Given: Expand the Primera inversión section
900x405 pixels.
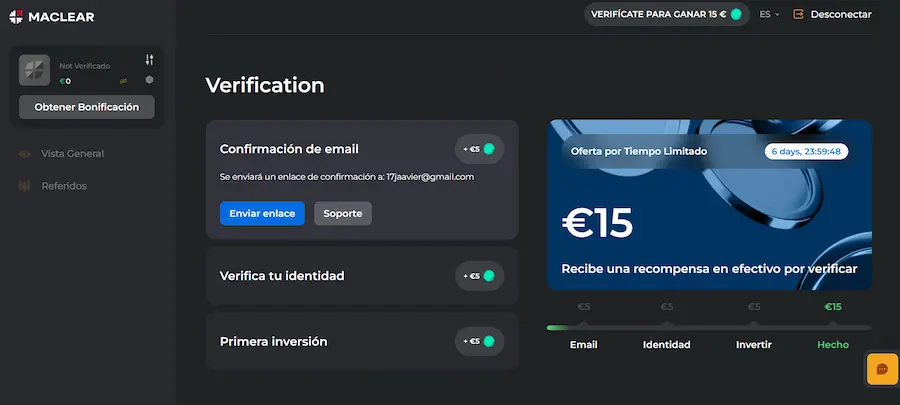Looking at the screenshot, I should click(x=273, y=341).
